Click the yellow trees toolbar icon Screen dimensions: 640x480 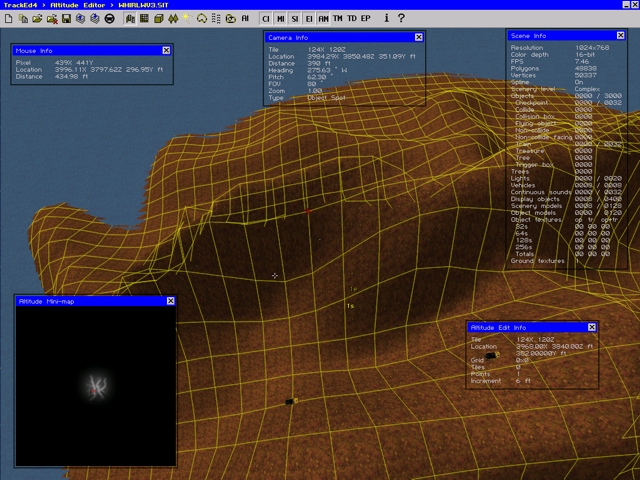click(172, 18)
